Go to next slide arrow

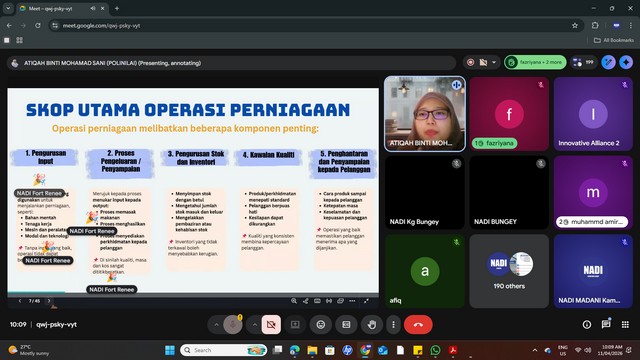(49, 301)
